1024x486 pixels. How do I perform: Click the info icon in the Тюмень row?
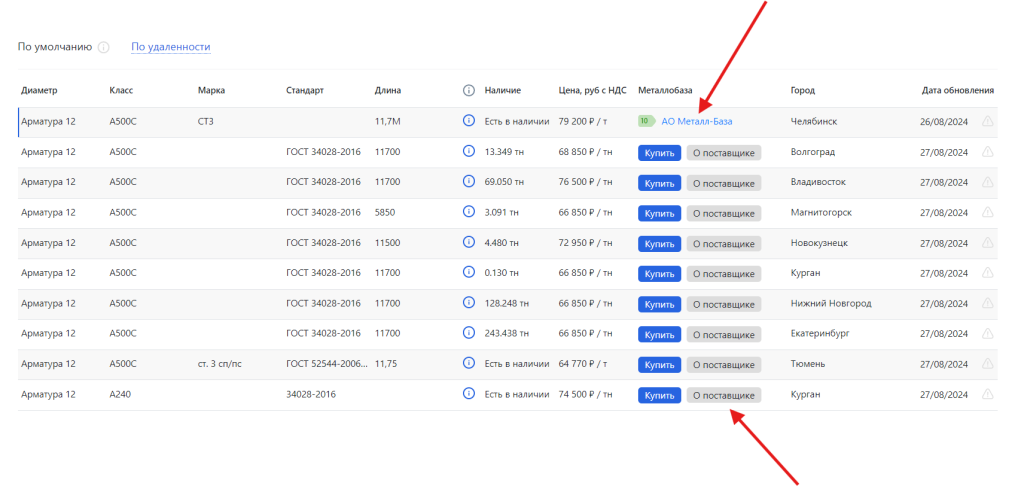(468, 364)
